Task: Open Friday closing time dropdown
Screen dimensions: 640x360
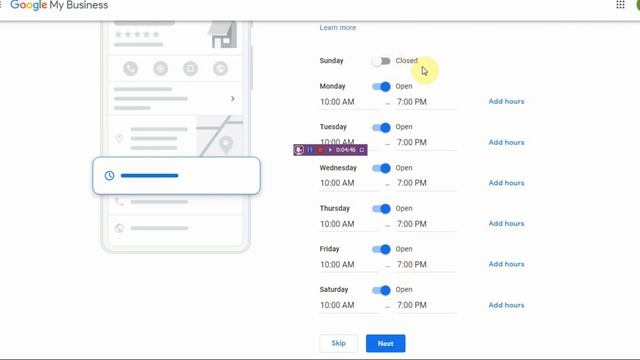Action: click(x=426, y=264)
